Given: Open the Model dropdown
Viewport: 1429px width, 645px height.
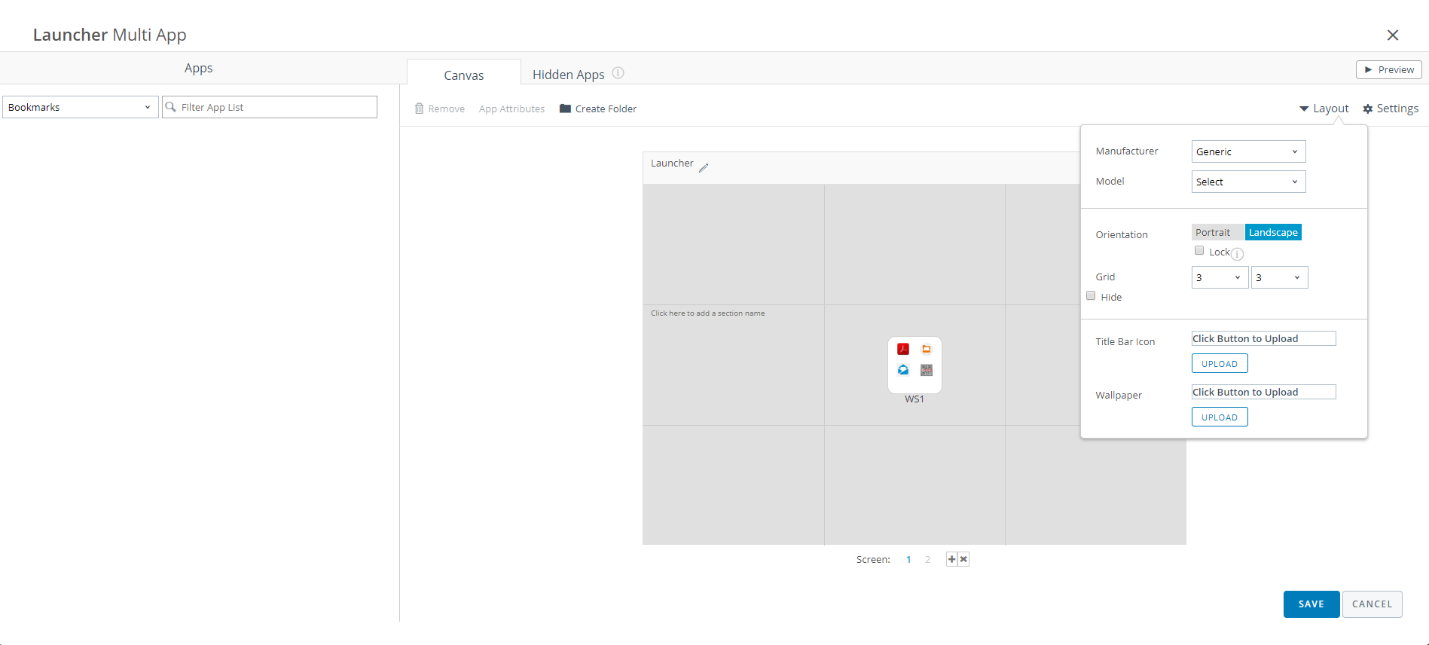Looking at the screenshot, I should [x=1249, y=182].
